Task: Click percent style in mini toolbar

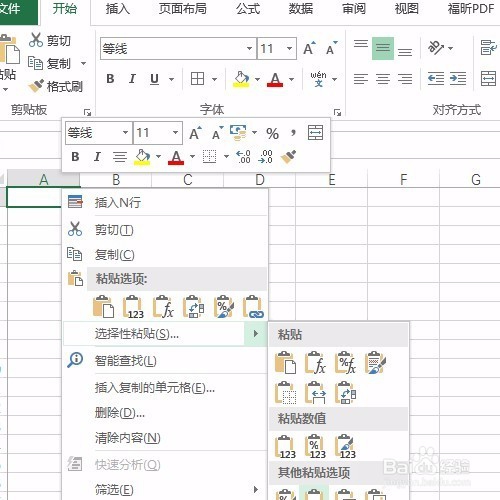Action: coord(272,133)
